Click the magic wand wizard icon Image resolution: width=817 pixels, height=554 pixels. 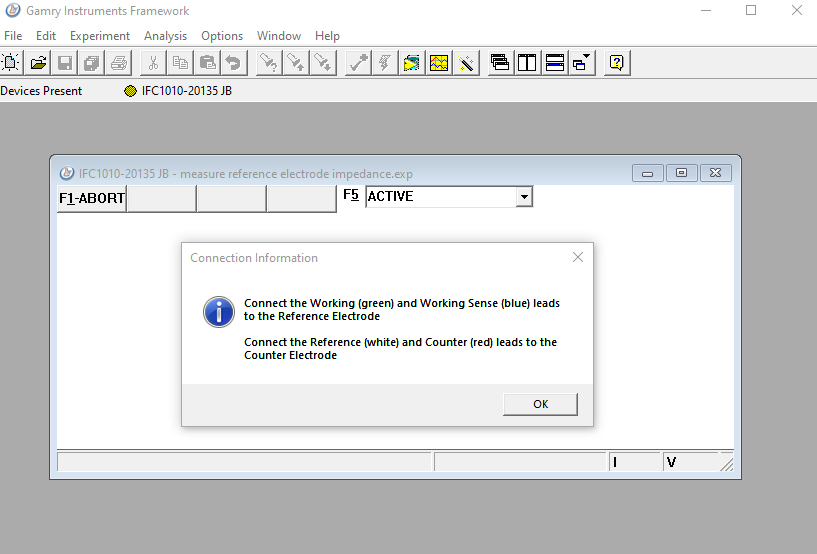click(466, 63)
